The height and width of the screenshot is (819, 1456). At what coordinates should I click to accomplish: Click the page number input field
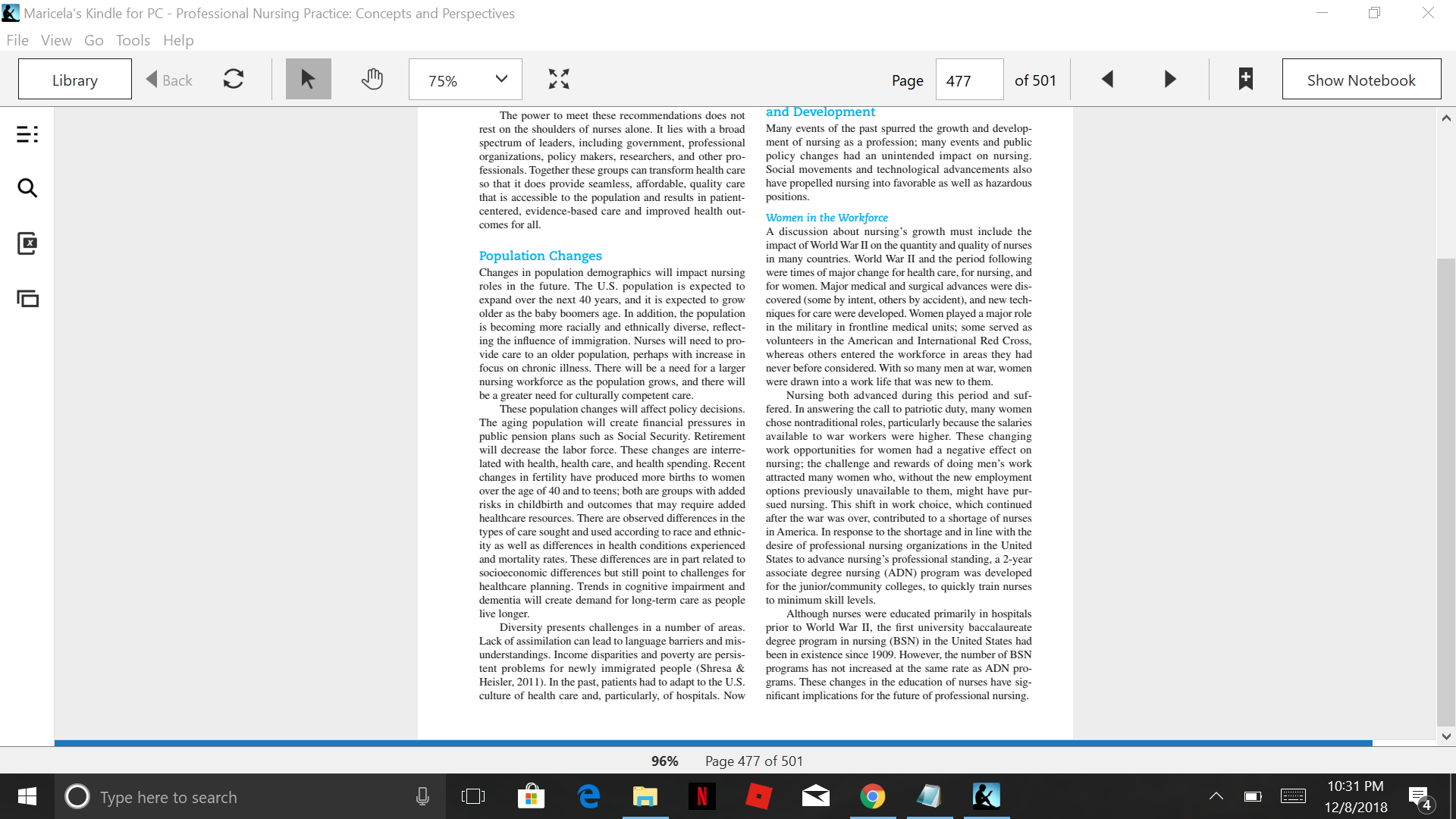click(x=969, y=80)
